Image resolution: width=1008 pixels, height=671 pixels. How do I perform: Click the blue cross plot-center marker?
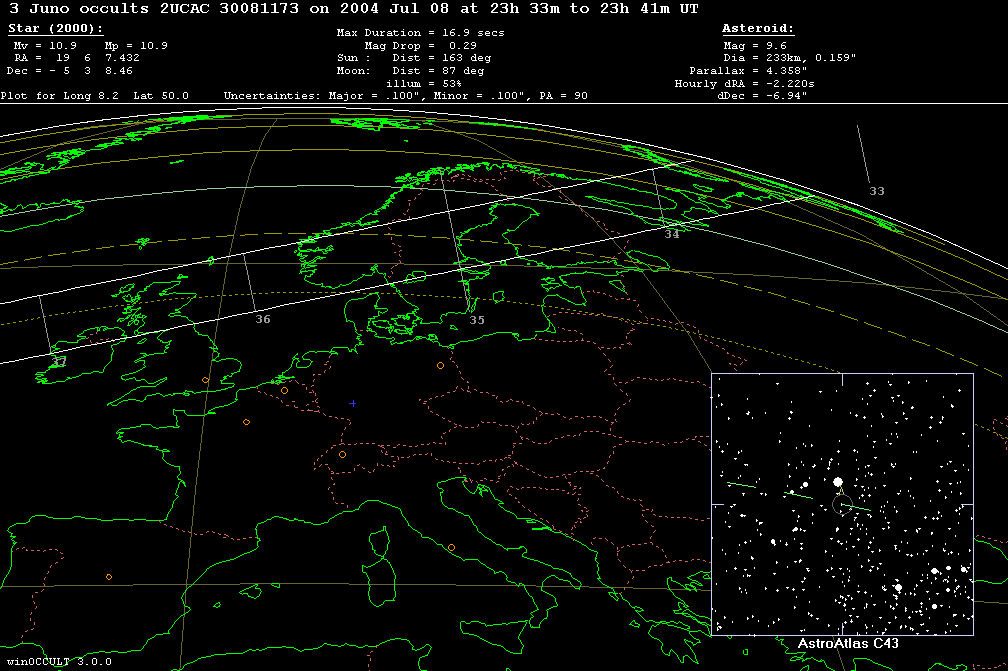[352, 403]
